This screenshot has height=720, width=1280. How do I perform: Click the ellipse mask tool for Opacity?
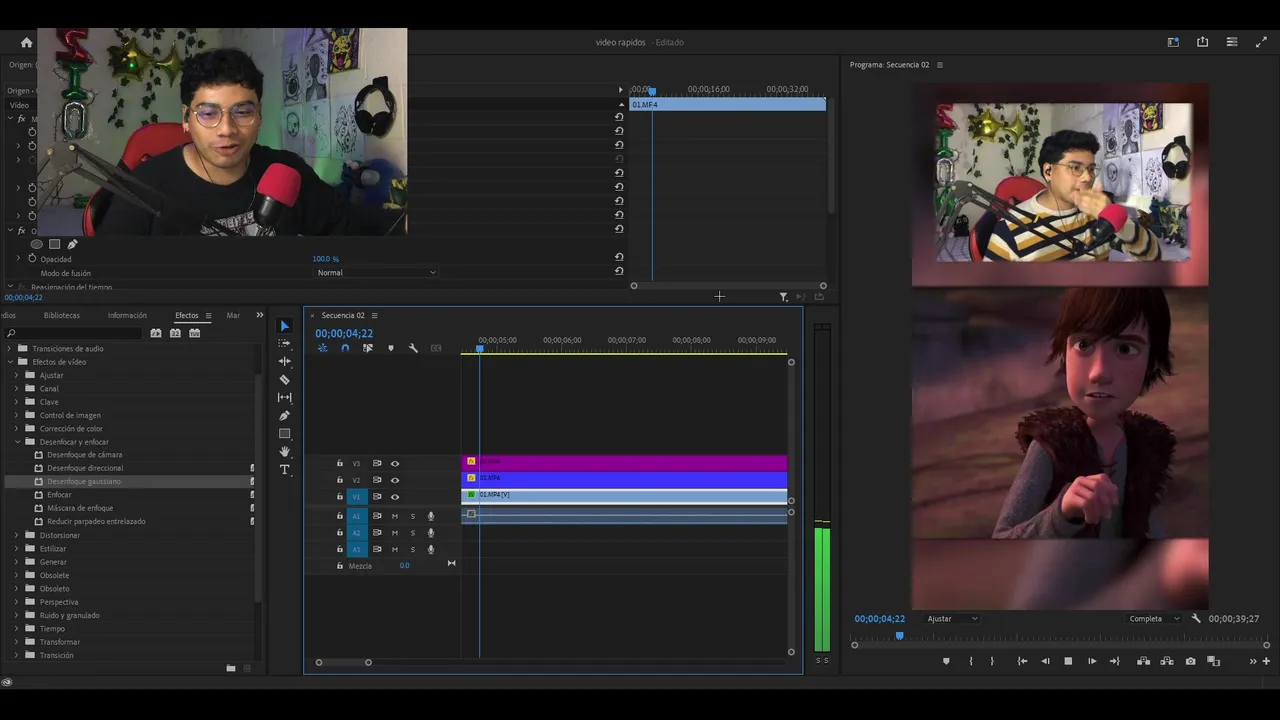point(37,244)
